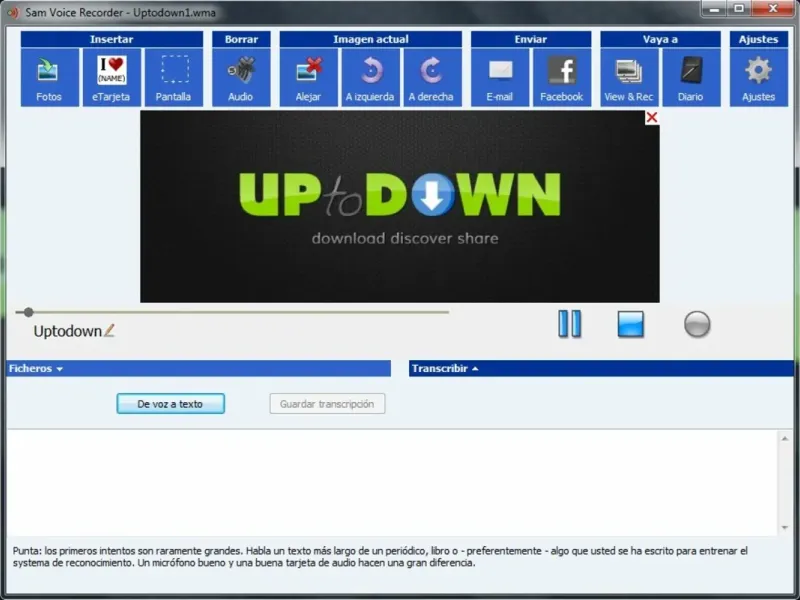The height and width of the screenshot is (600, 800).
Task: Delete audio using Borrar Audio icon
Action: click(x=241, y=78)
